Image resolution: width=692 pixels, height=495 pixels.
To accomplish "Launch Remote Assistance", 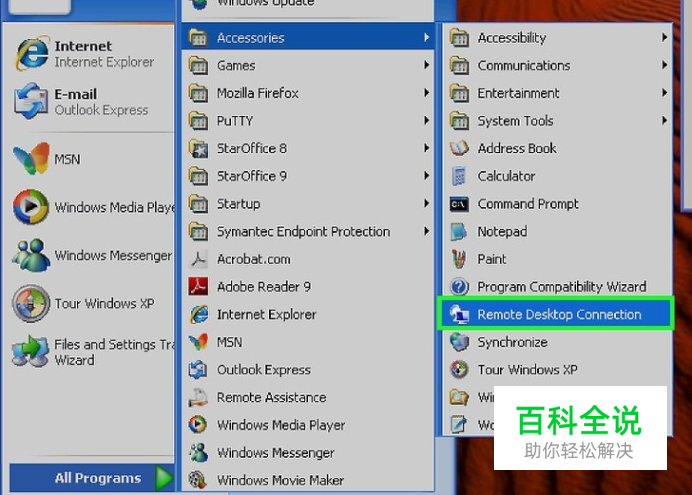I will [308, 398].
